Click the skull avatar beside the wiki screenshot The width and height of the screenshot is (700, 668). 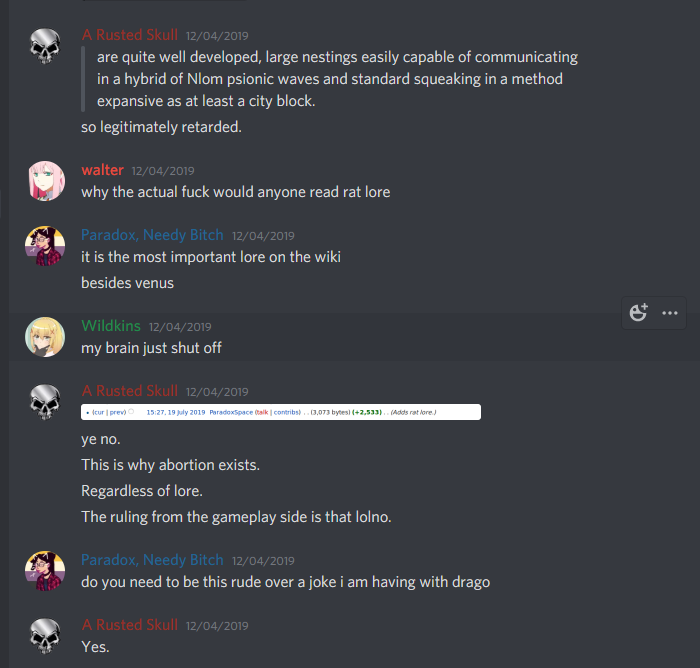45,402
